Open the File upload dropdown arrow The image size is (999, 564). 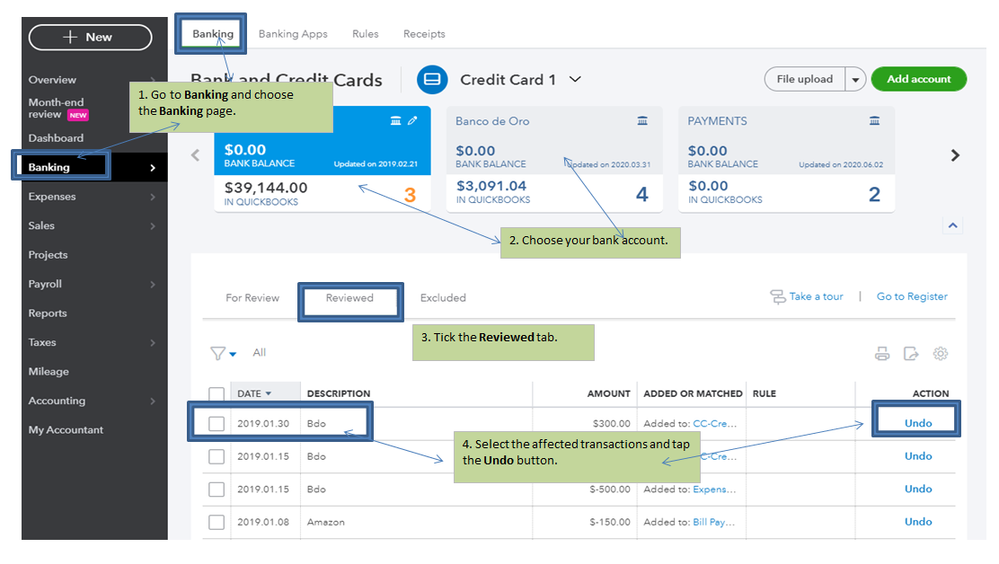click(856, 80)
